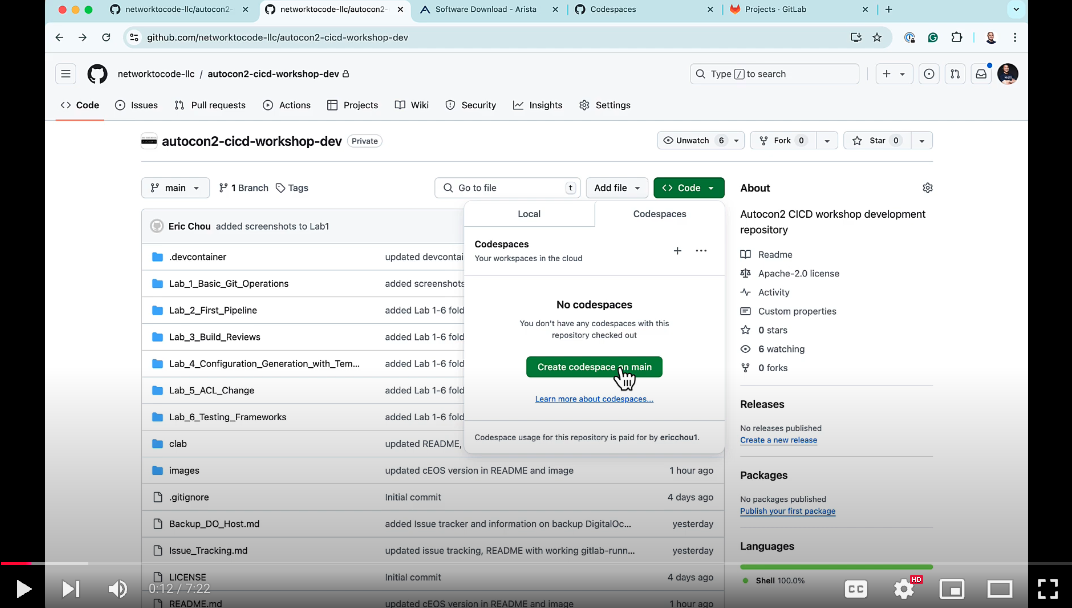
Task: Open the Apache-2.0 license link
Action: [799, 274]
